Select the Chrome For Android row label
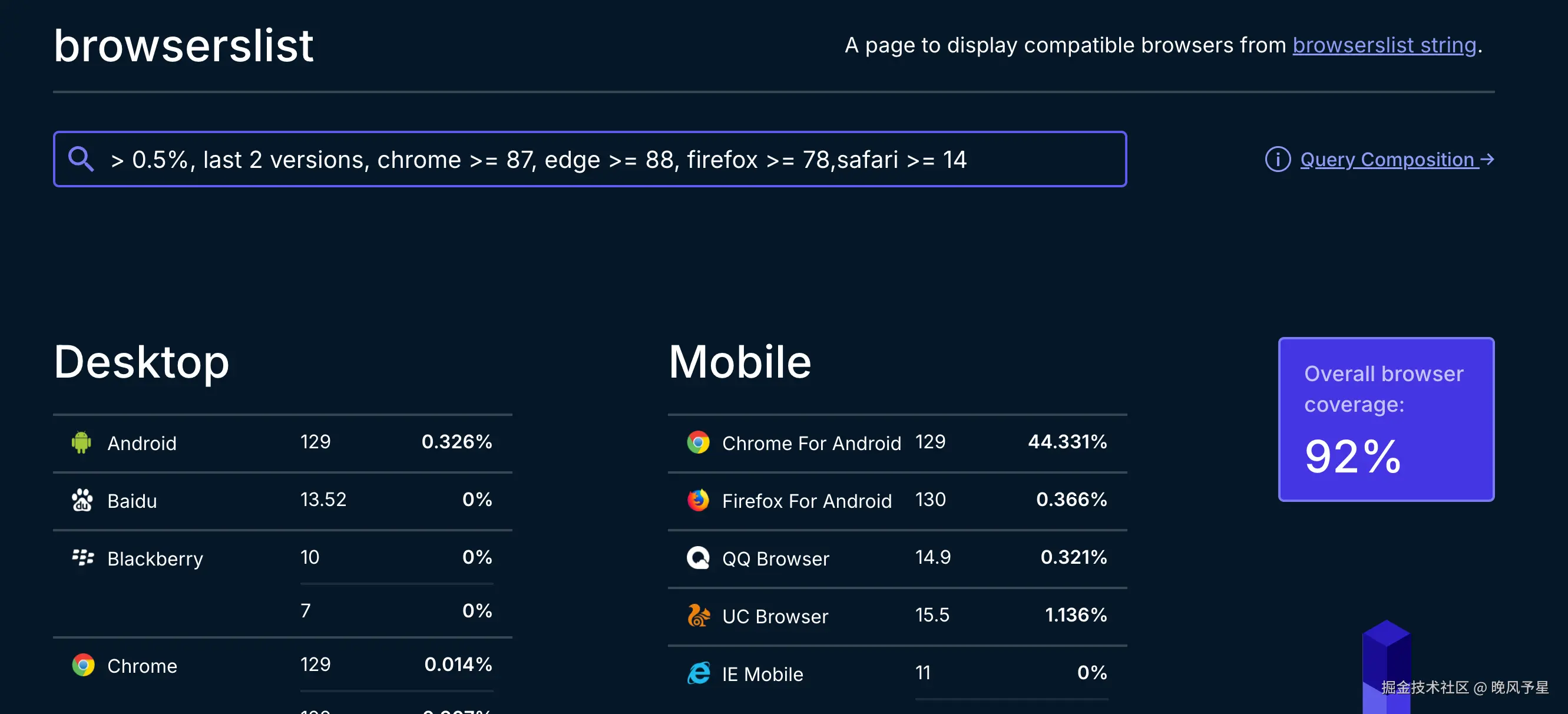This screenshot has width=1568, height=714. [811, 443]
